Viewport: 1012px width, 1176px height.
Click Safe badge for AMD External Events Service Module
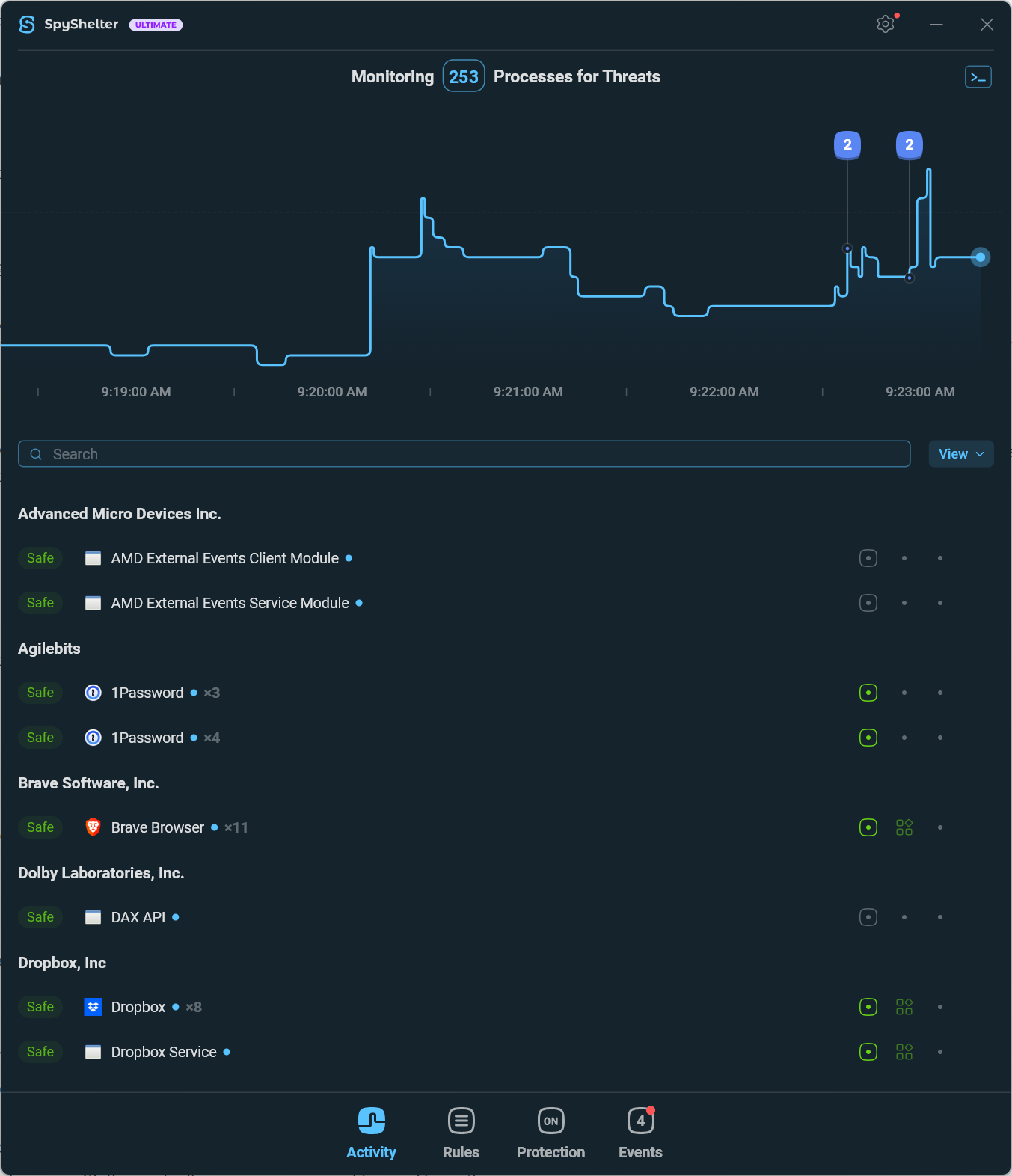[40, 603]
